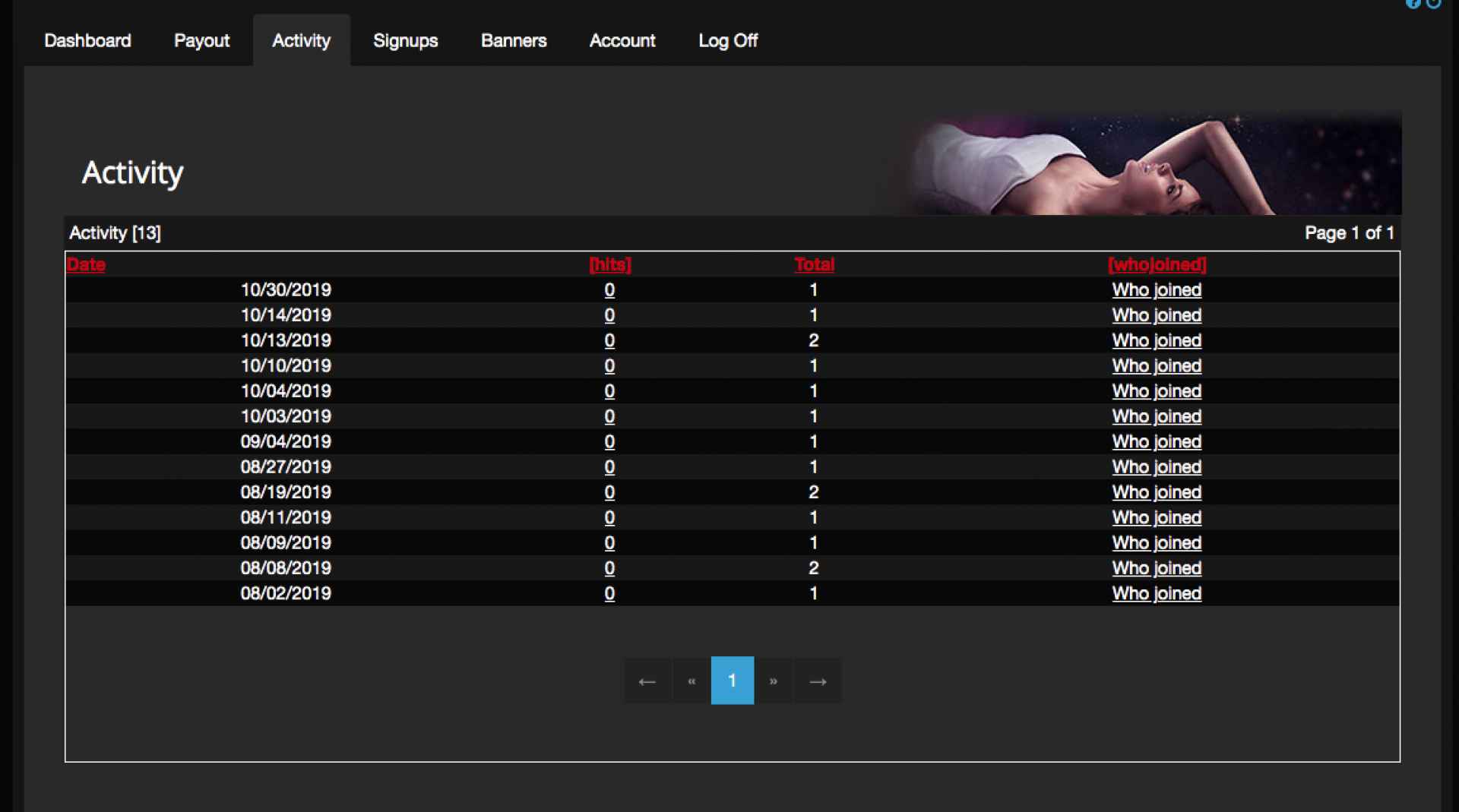This screenshot has height=812, width=1459.
Task: Click the hits value for 10/14/2019
Action: [609, 314]
